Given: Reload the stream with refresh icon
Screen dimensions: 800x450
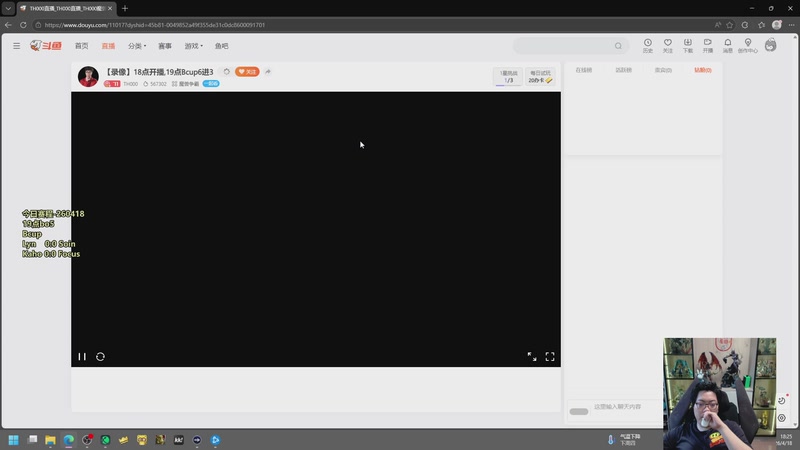Looking at the screenshot, I should pyautogui.click(x=101, y=357).
